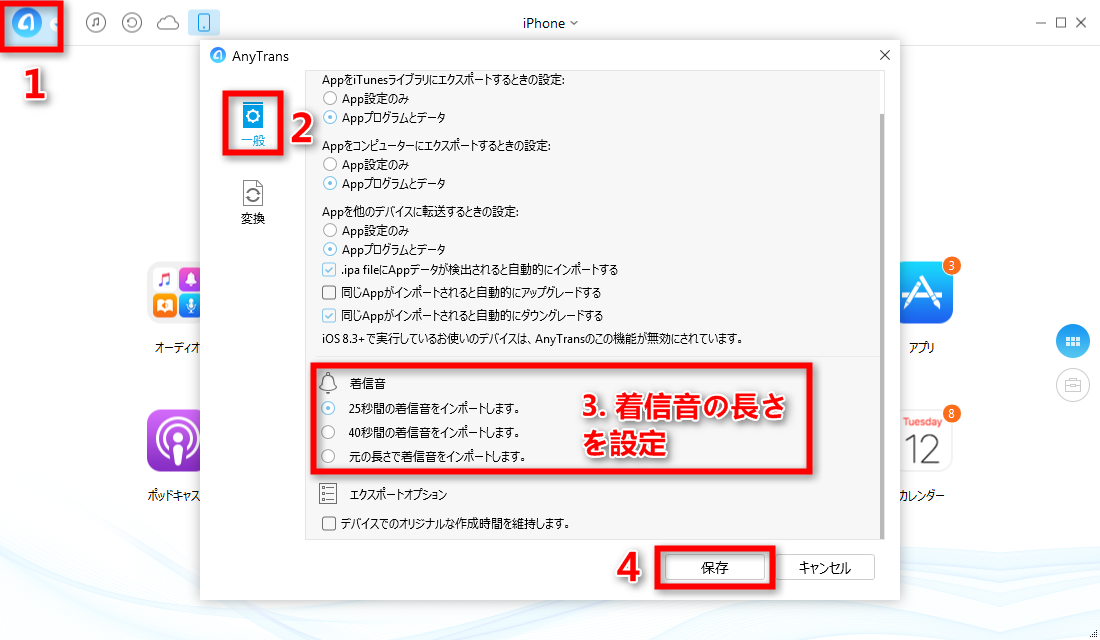Click the iOS 8.3+ notice text
This screenshot has width=1100, height=640.
point(532,339)
